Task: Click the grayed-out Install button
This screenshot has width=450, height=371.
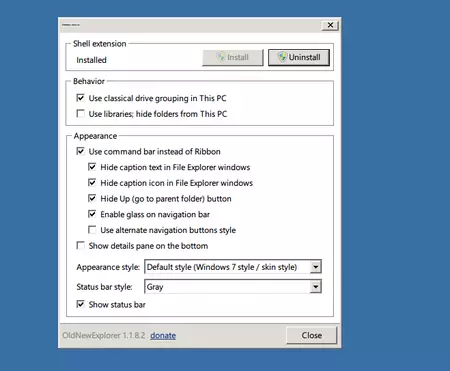Action: (x=233, y=57)
